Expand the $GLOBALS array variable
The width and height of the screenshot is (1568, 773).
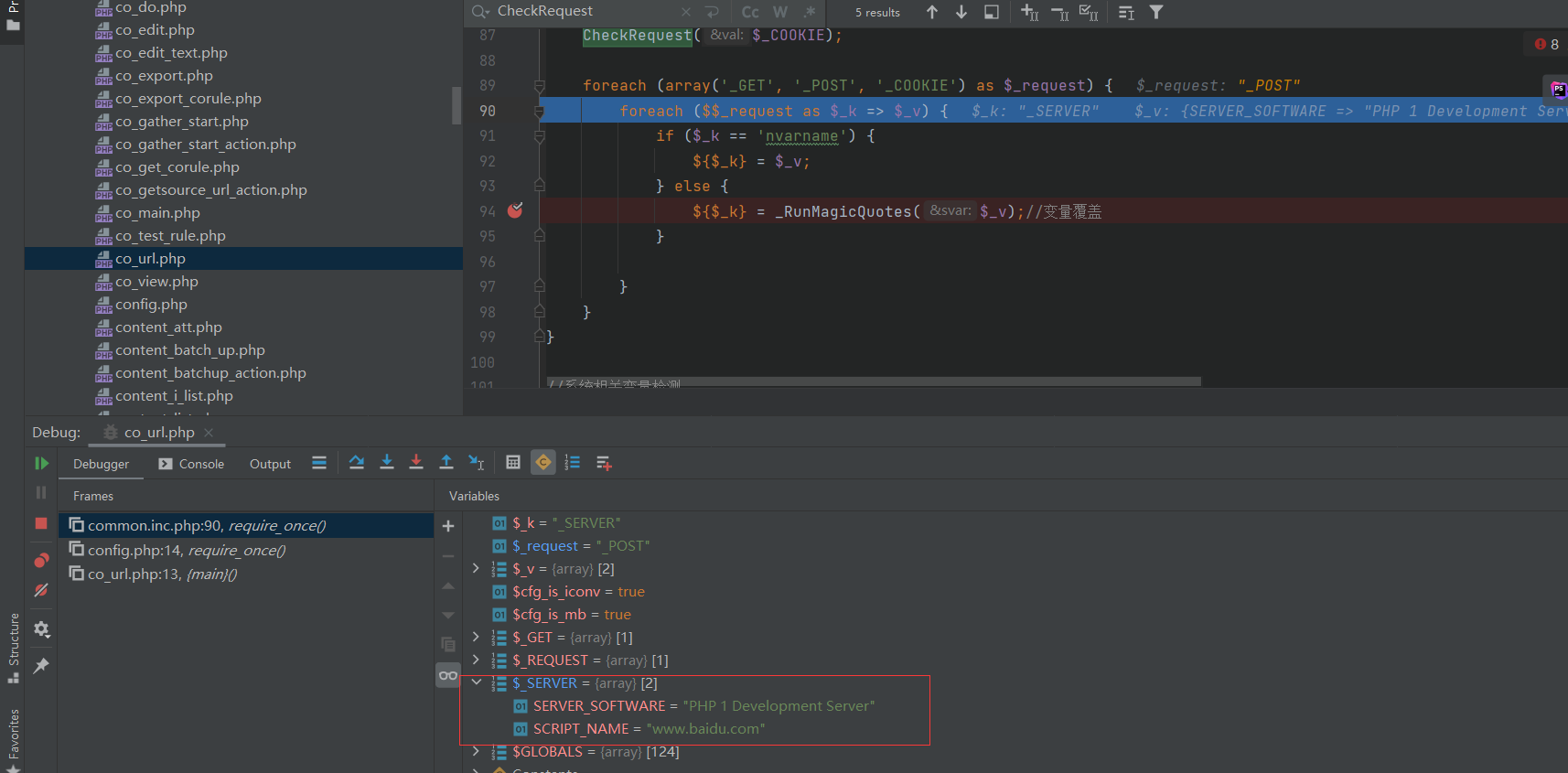476,751
